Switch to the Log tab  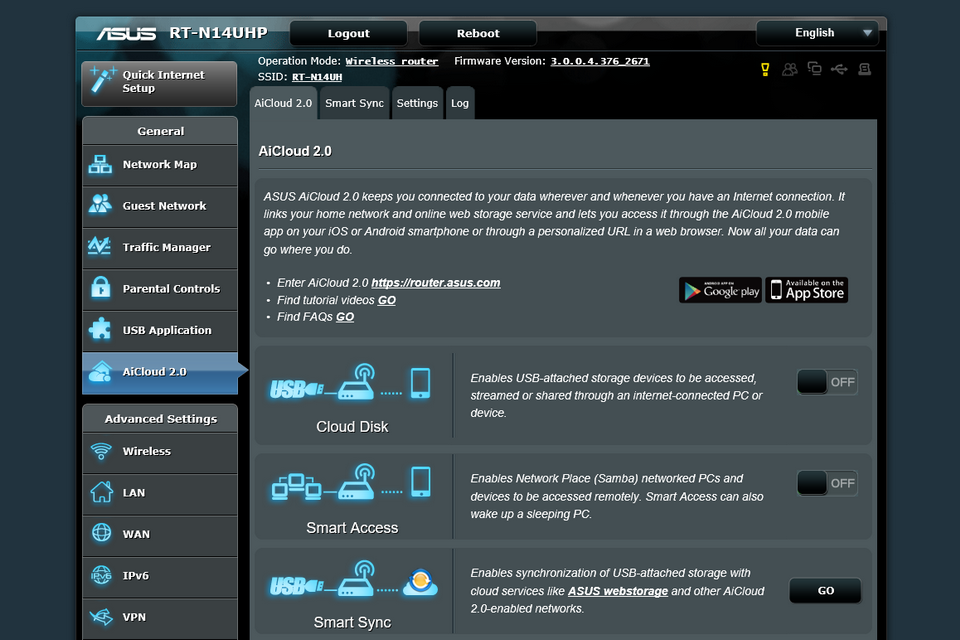click(460, 103)
